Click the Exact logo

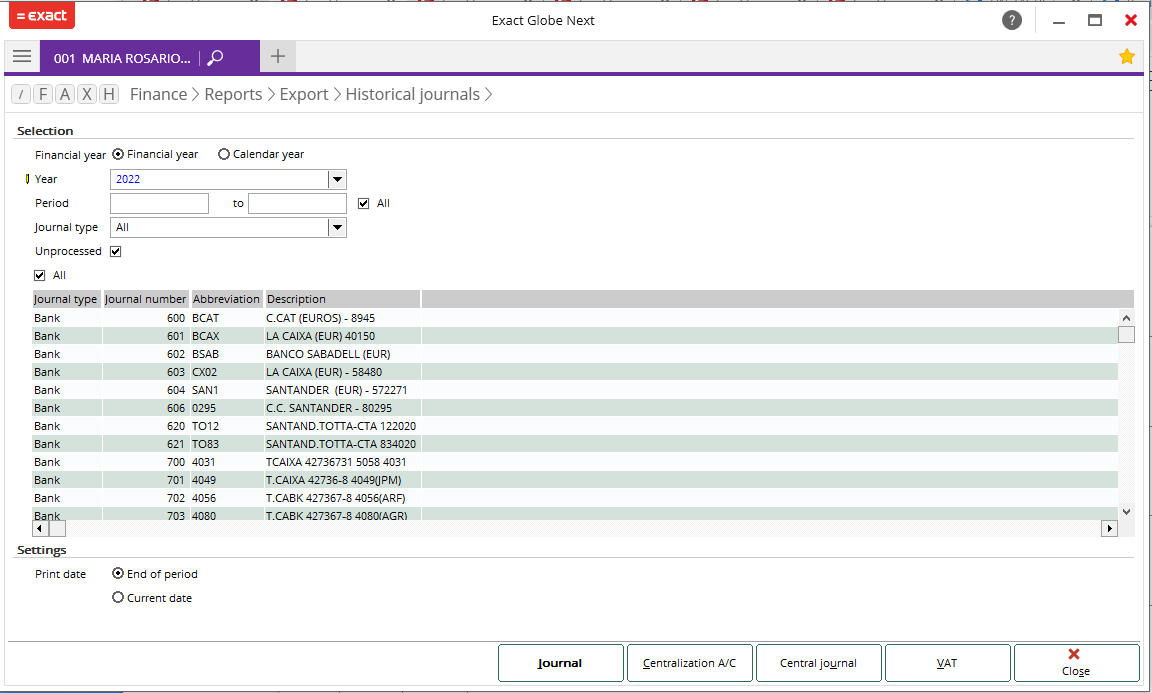(42, 15)
